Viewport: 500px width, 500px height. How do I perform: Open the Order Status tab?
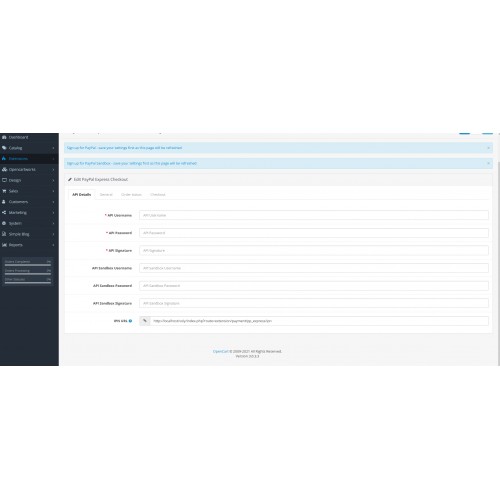(131, 194)
